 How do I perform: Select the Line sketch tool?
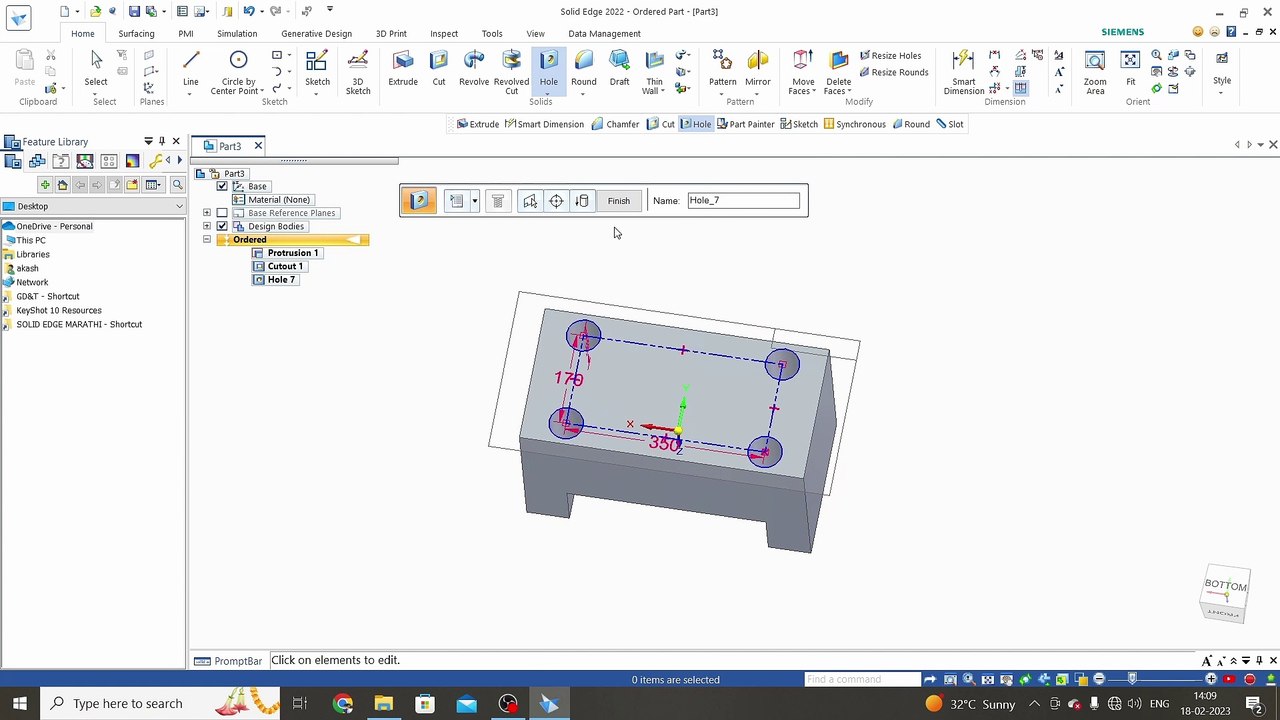coord(190,68)
